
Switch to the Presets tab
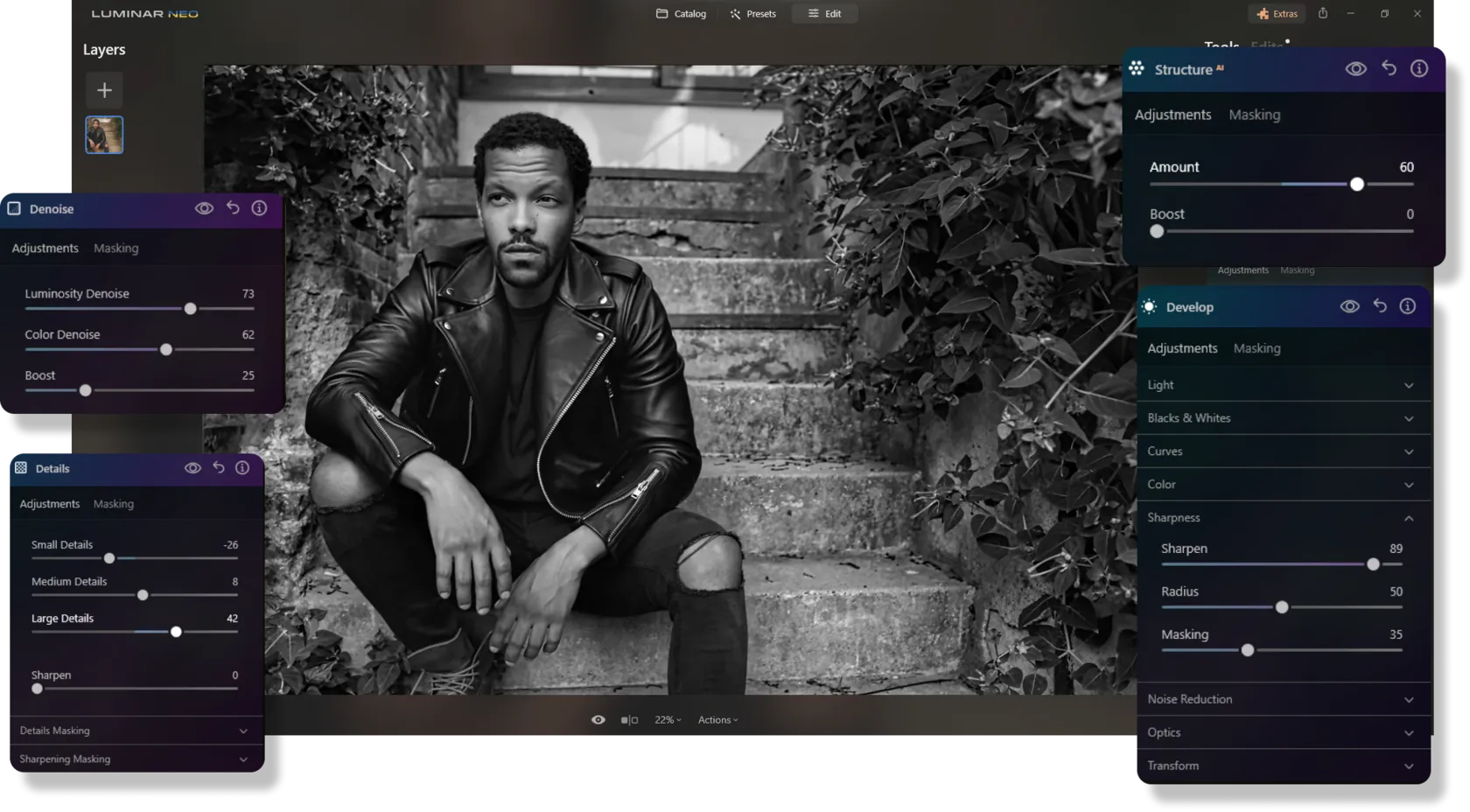tap(753, 14)
